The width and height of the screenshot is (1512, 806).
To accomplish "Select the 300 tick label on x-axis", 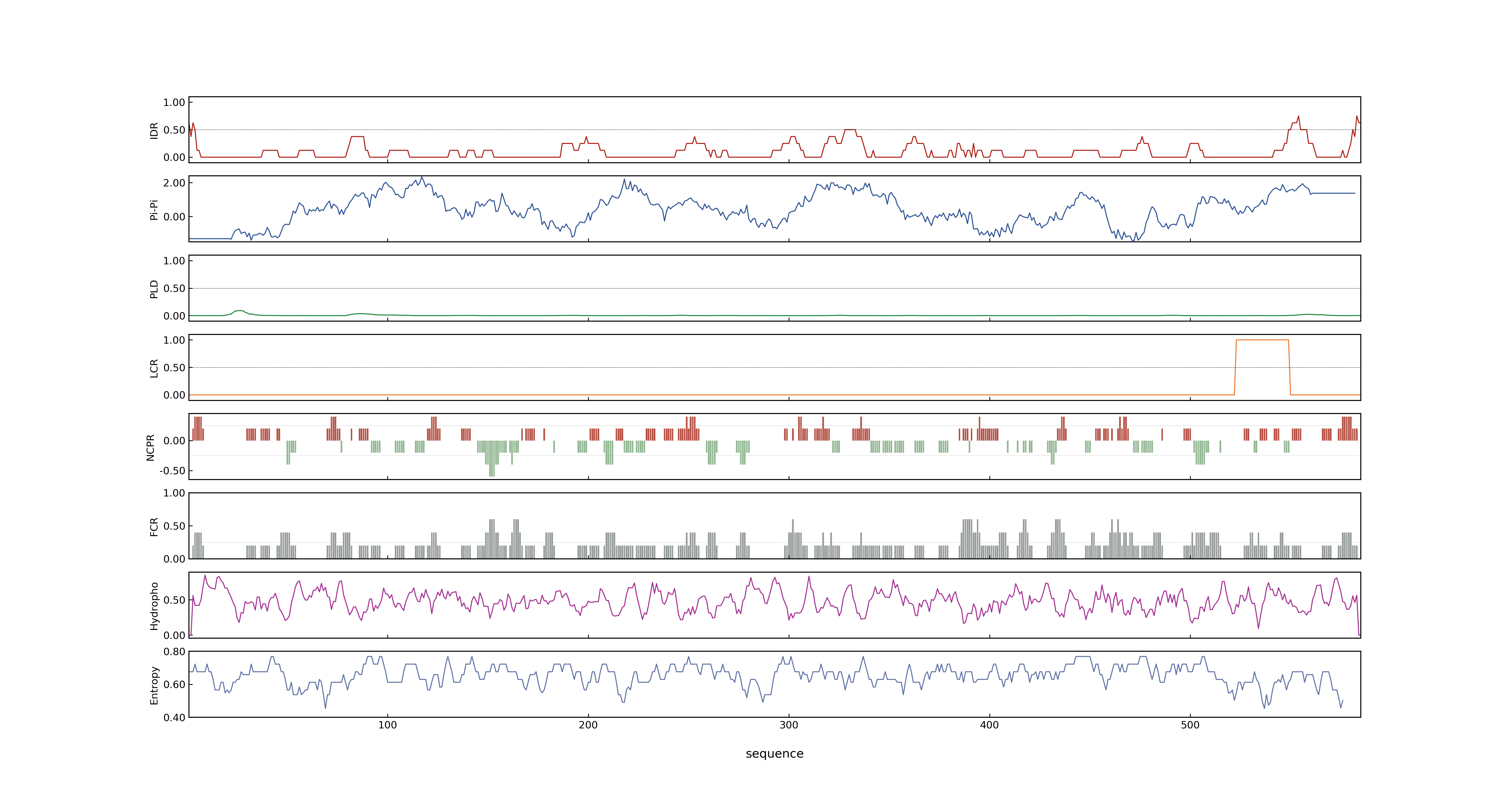I will (x=789, y=725).
